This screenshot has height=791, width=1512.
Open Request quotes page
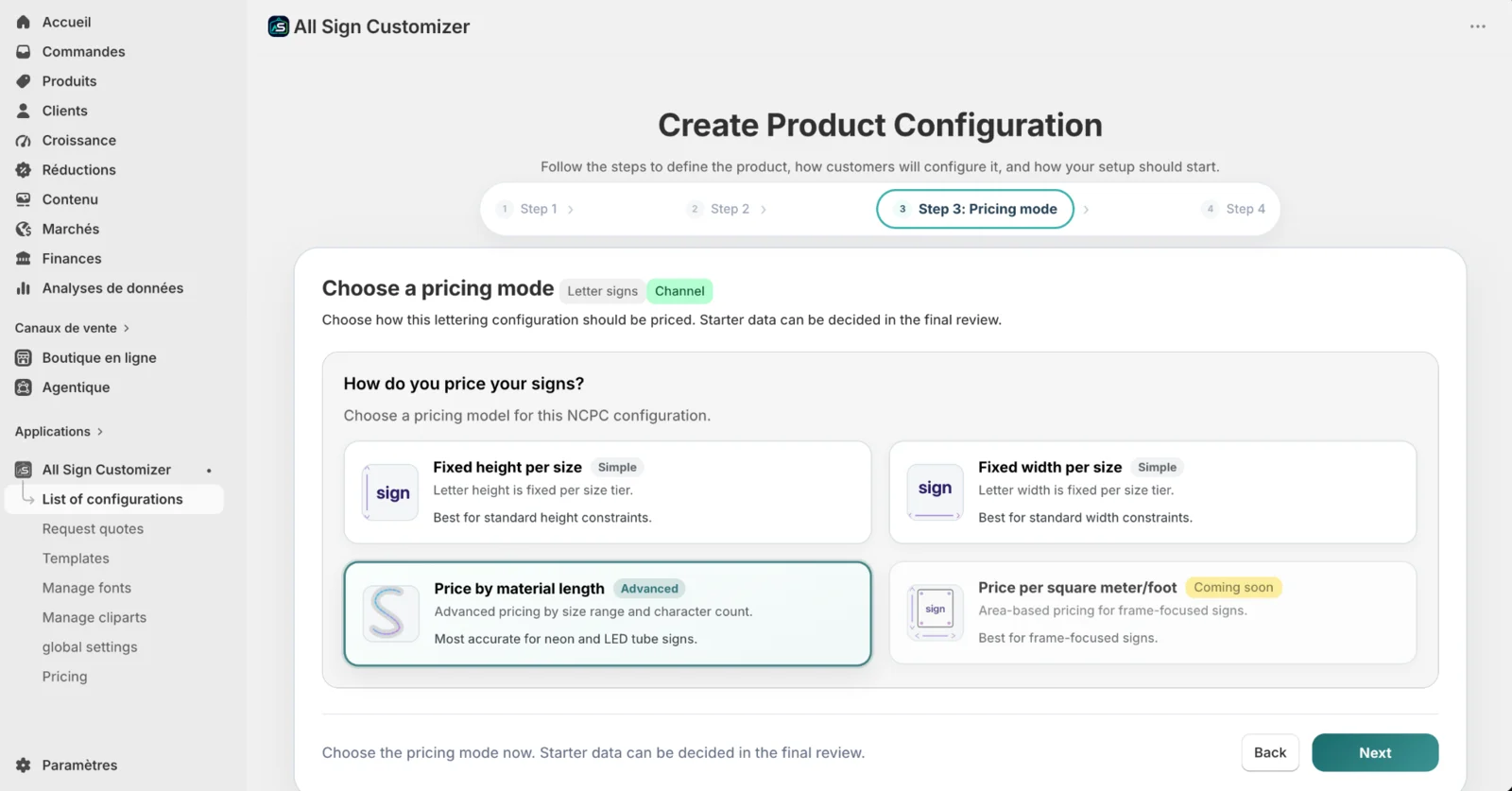tap(93, 529)
